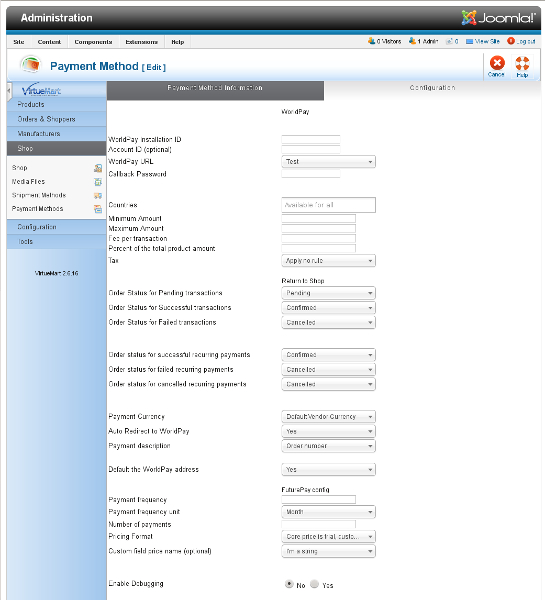This screenshot has height=600, width=545.
Task: Open Order Status for Failed transactions dropdown
Action: [328, 323]
